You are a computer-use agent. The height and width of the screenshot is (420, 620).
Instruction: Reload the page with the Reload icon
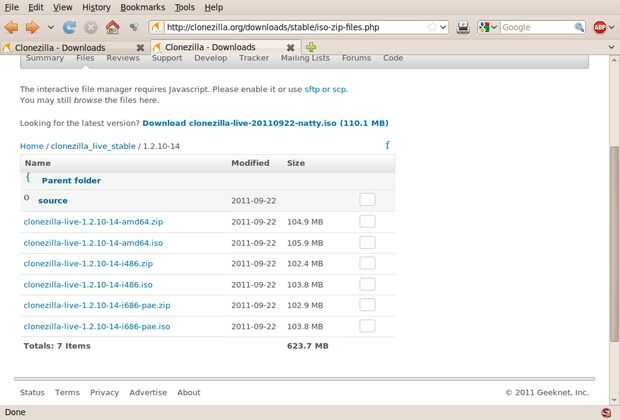70,27
